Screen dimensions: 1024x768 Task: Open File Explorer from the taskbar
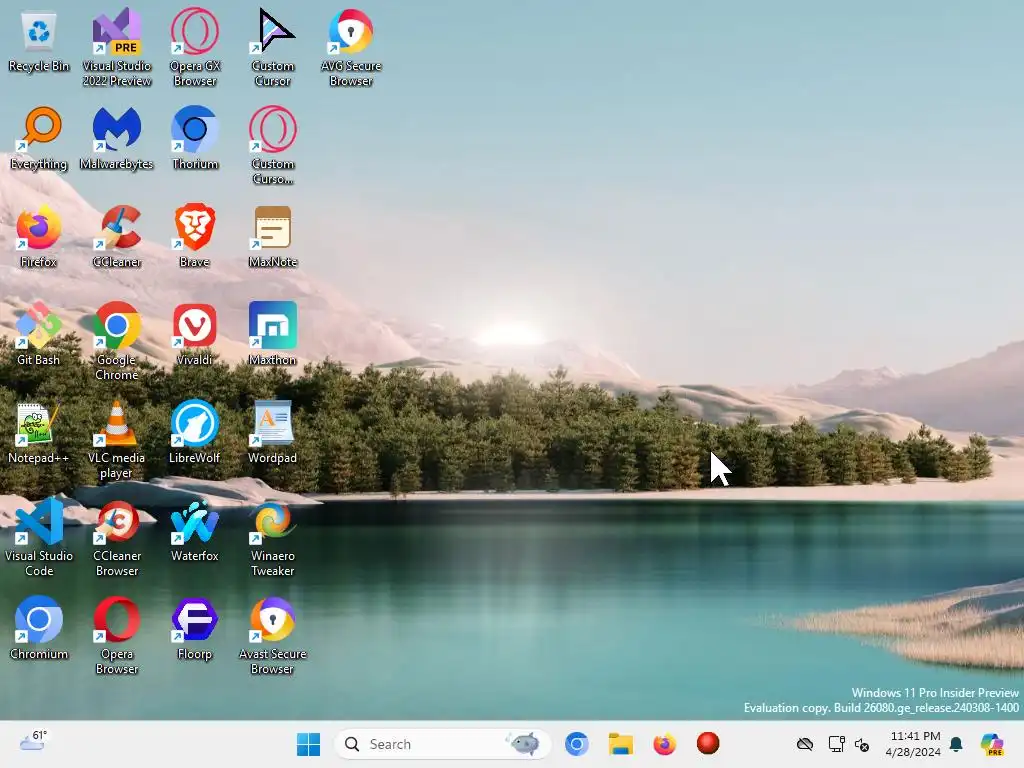(x=620, y=744)
